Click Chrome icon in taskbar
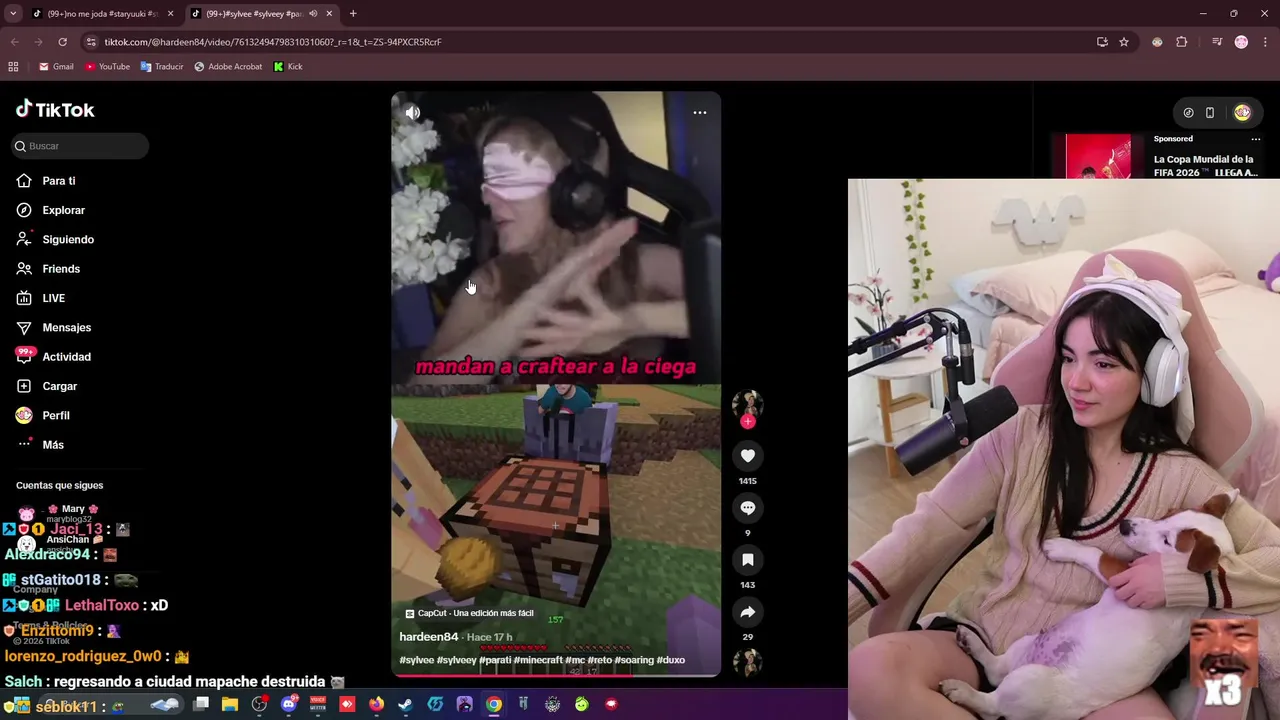Viewport: 1280px width, 720px height. [494, 704]
